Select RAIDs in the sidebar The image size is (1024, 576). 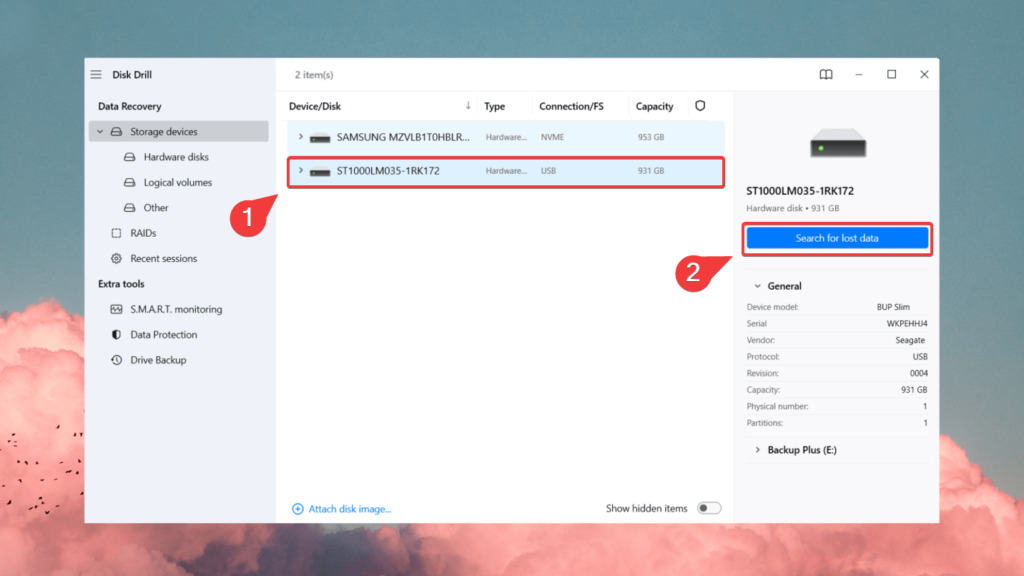click(x=143, y=233)
